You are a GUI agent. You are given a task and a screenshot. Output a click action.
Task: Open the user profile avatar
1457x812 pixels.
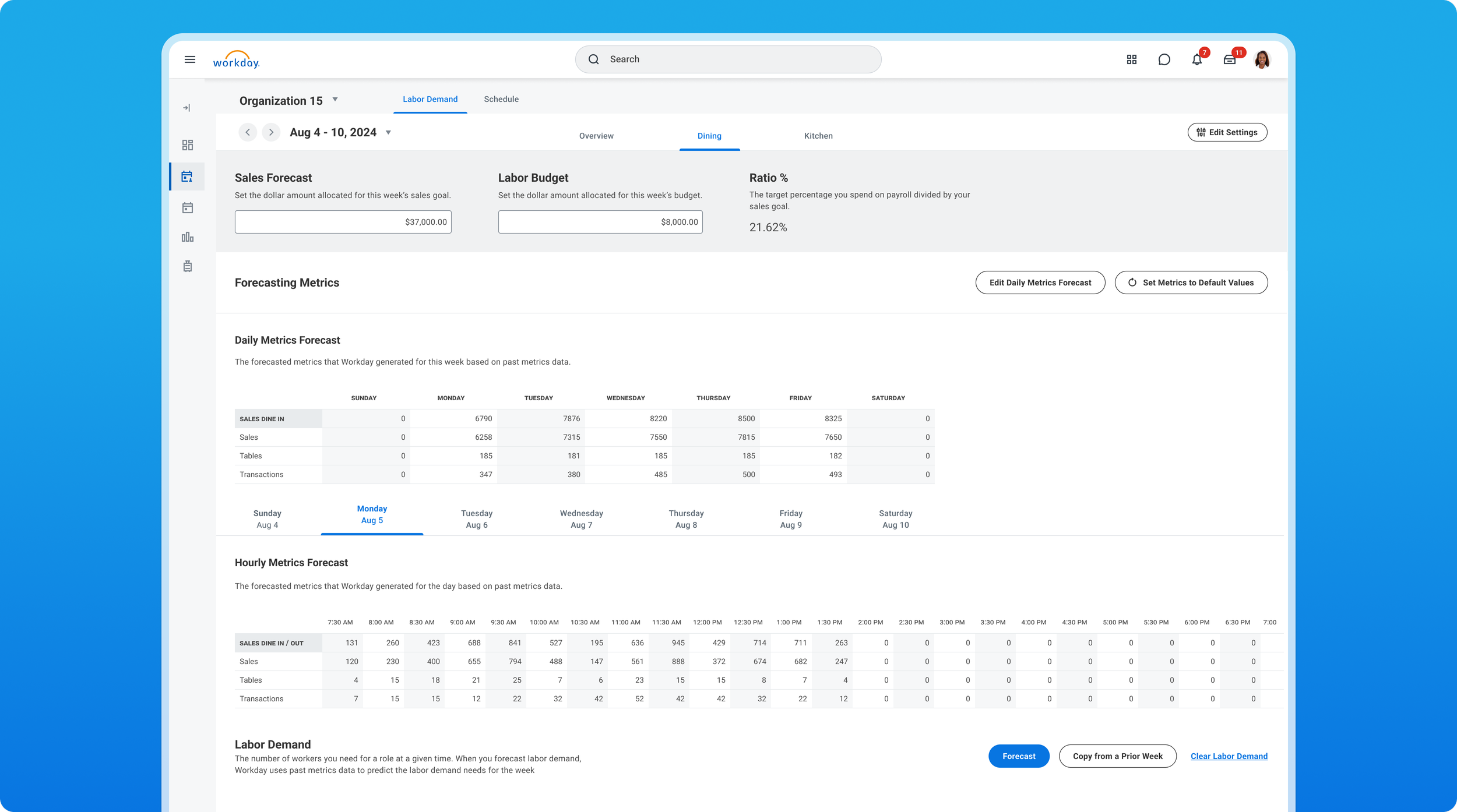[x=1262, y=59]
